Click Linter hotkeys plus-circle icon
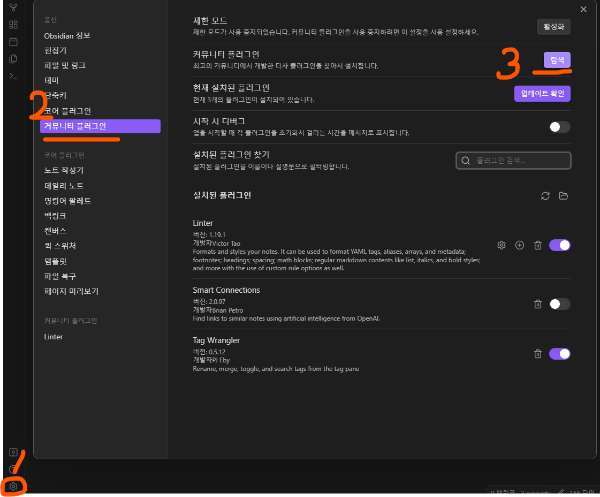The width and height of the screenshot is (600, 497). [519, 245]
